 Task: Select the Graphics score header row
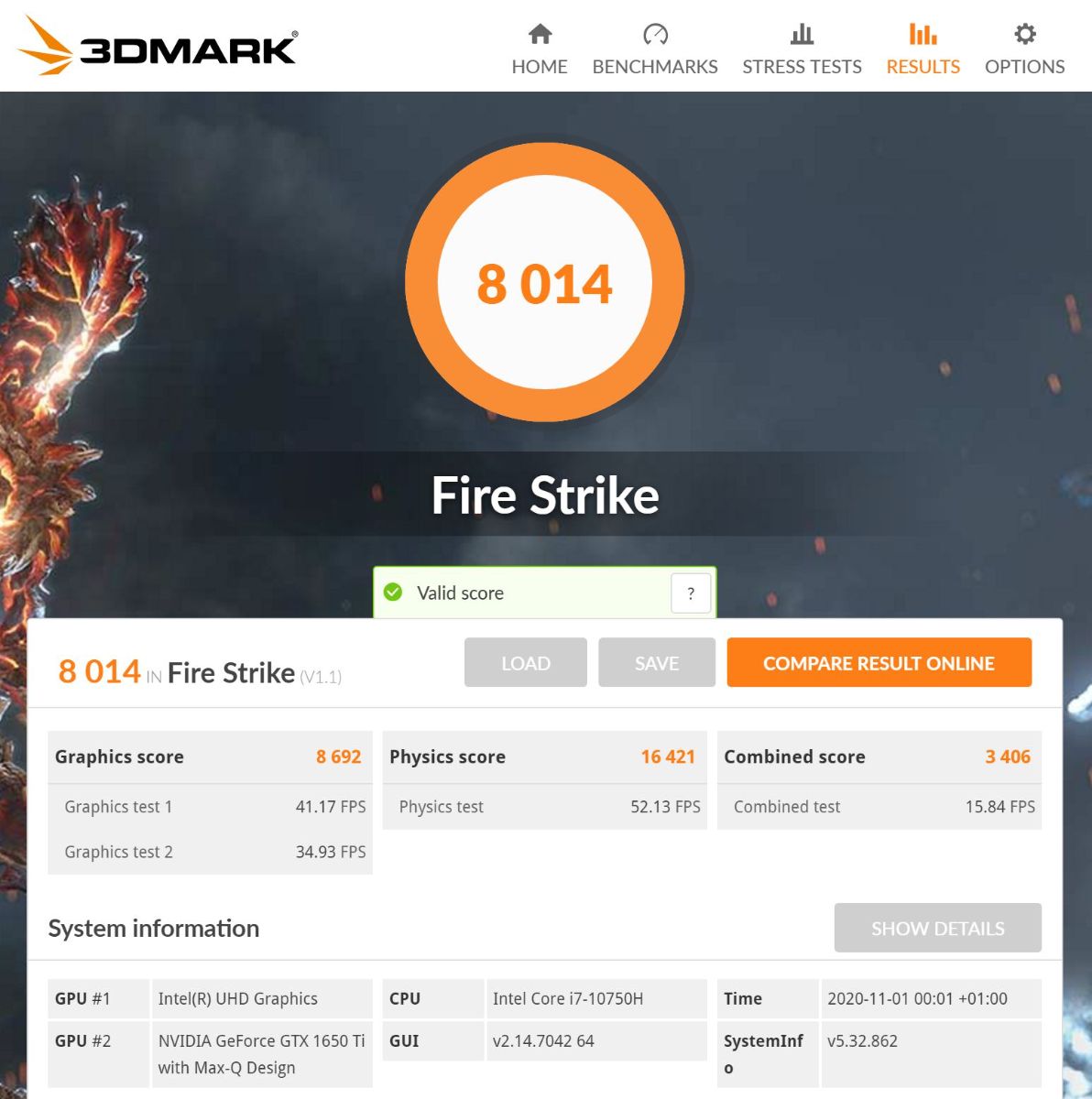coord(210,756)
